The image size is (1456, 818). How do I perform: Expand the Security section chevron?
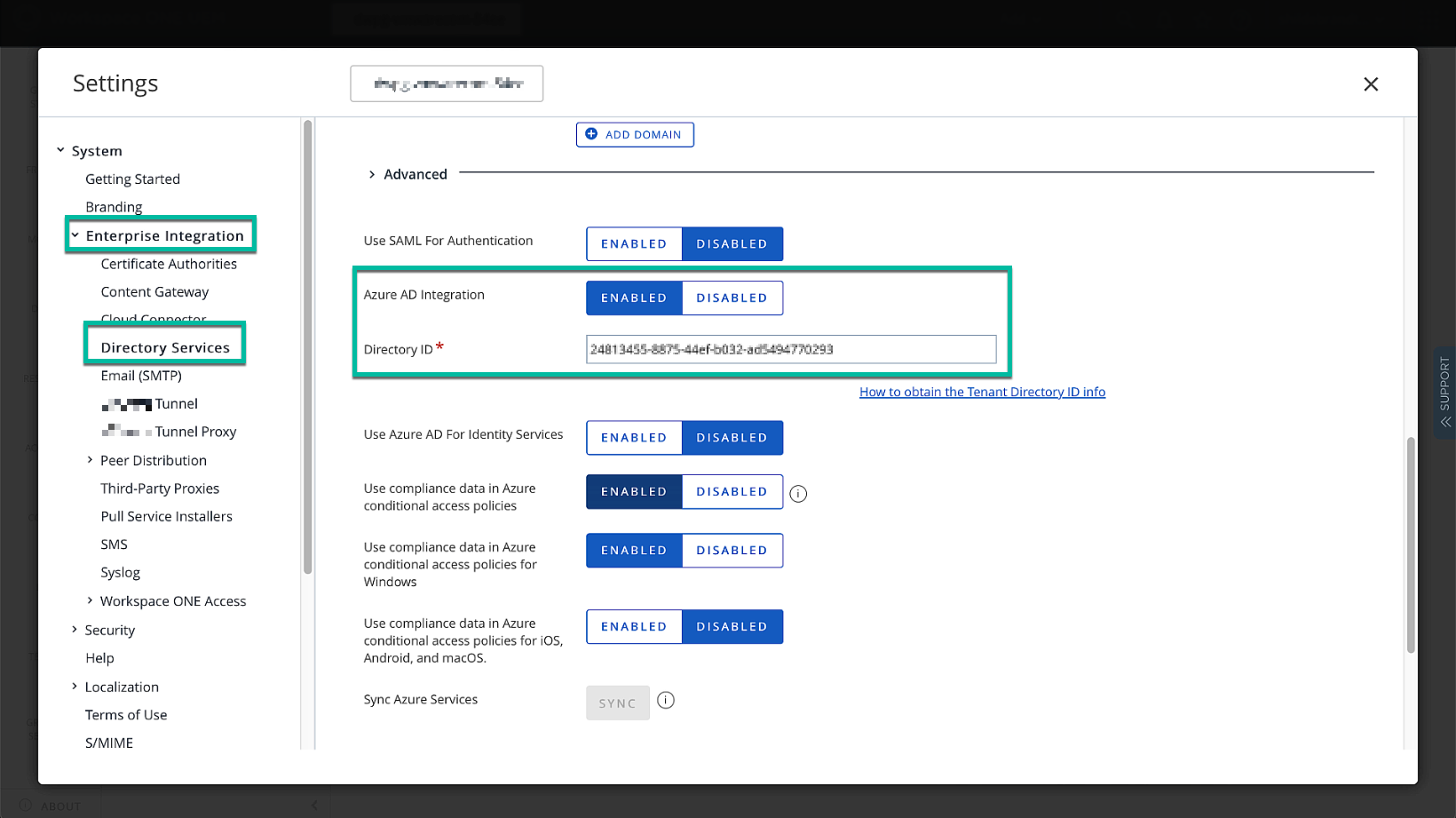75,630
